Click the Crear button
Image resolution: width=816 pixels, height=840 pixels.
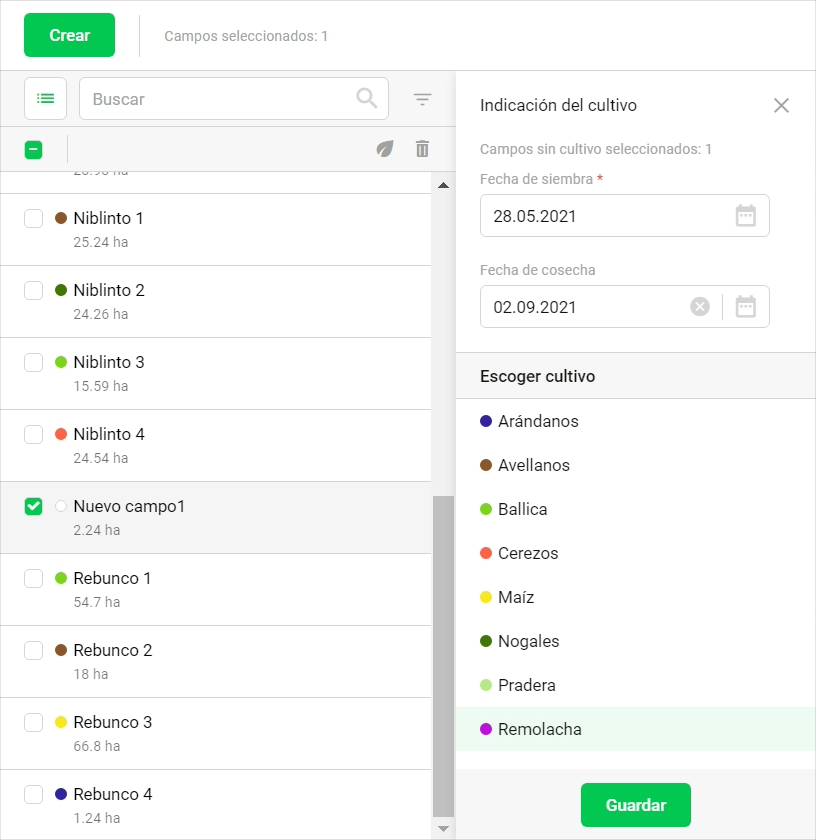69,35
